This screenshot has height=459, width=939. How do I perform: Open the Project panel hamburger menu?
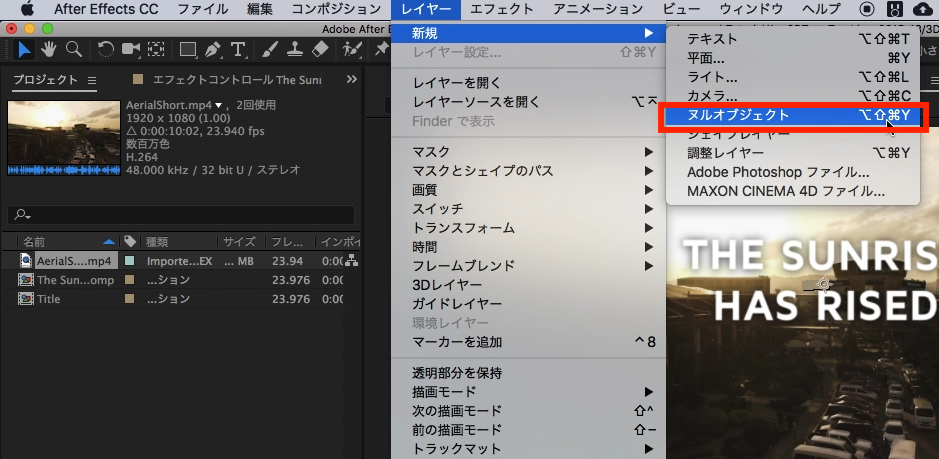click(92, 80)
